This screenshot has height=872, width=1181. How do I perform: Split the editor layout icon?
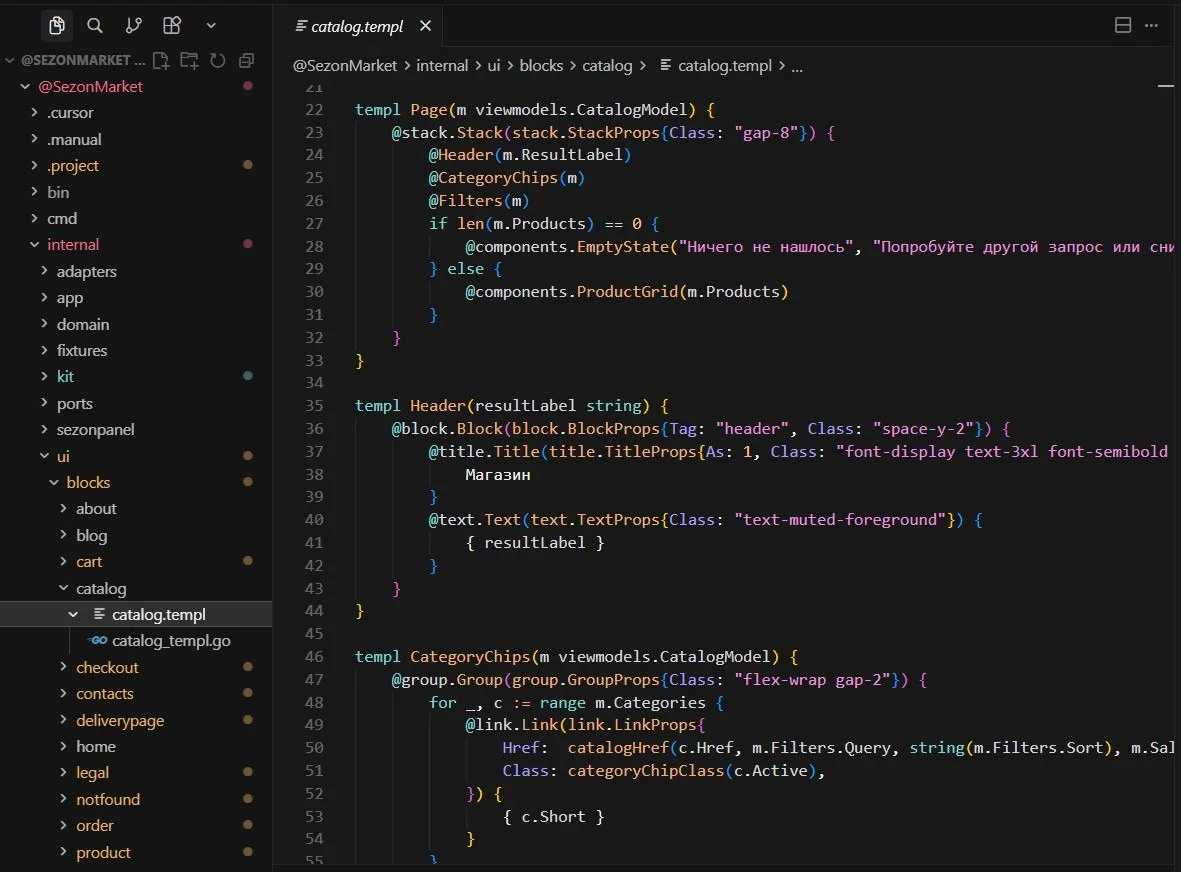coord(1122,26)
